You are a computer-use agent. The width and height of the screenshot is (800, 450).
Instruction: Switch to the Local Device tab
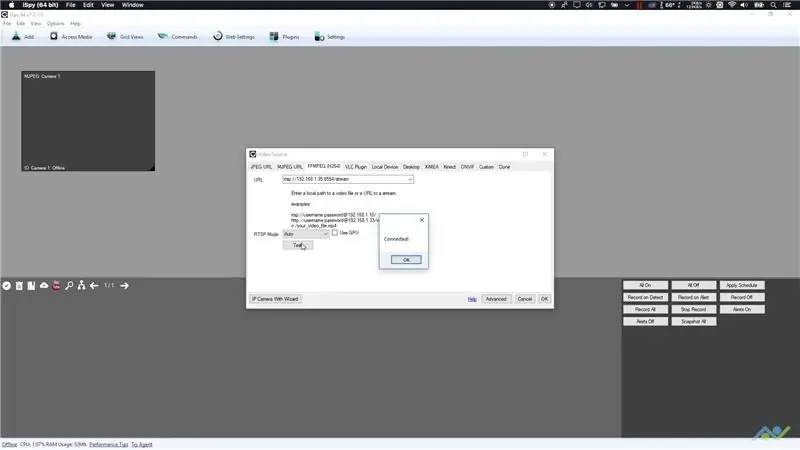[385, 167]
